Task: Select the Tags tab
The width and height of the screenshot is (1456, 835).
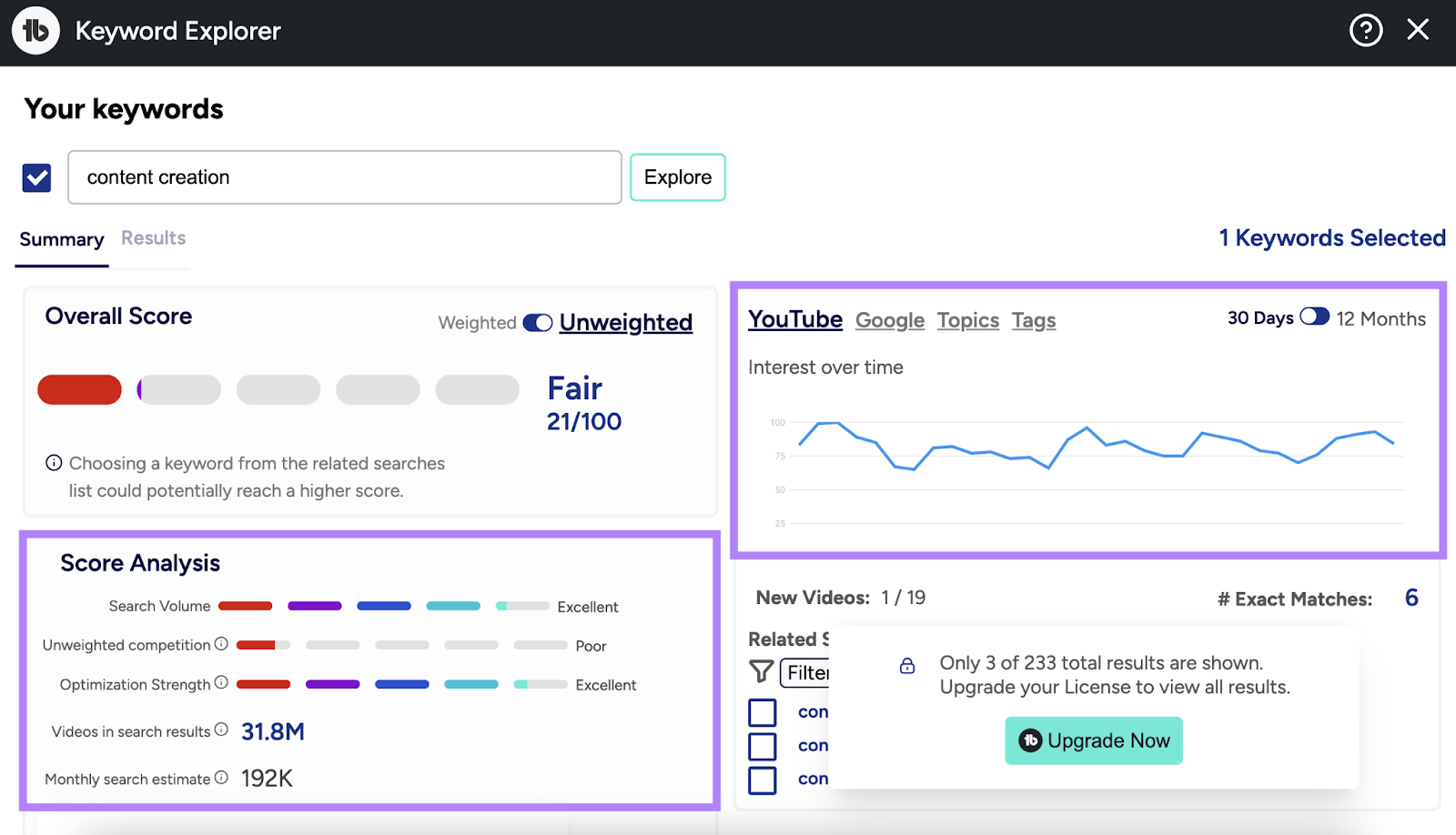Action: point(1034,320)
